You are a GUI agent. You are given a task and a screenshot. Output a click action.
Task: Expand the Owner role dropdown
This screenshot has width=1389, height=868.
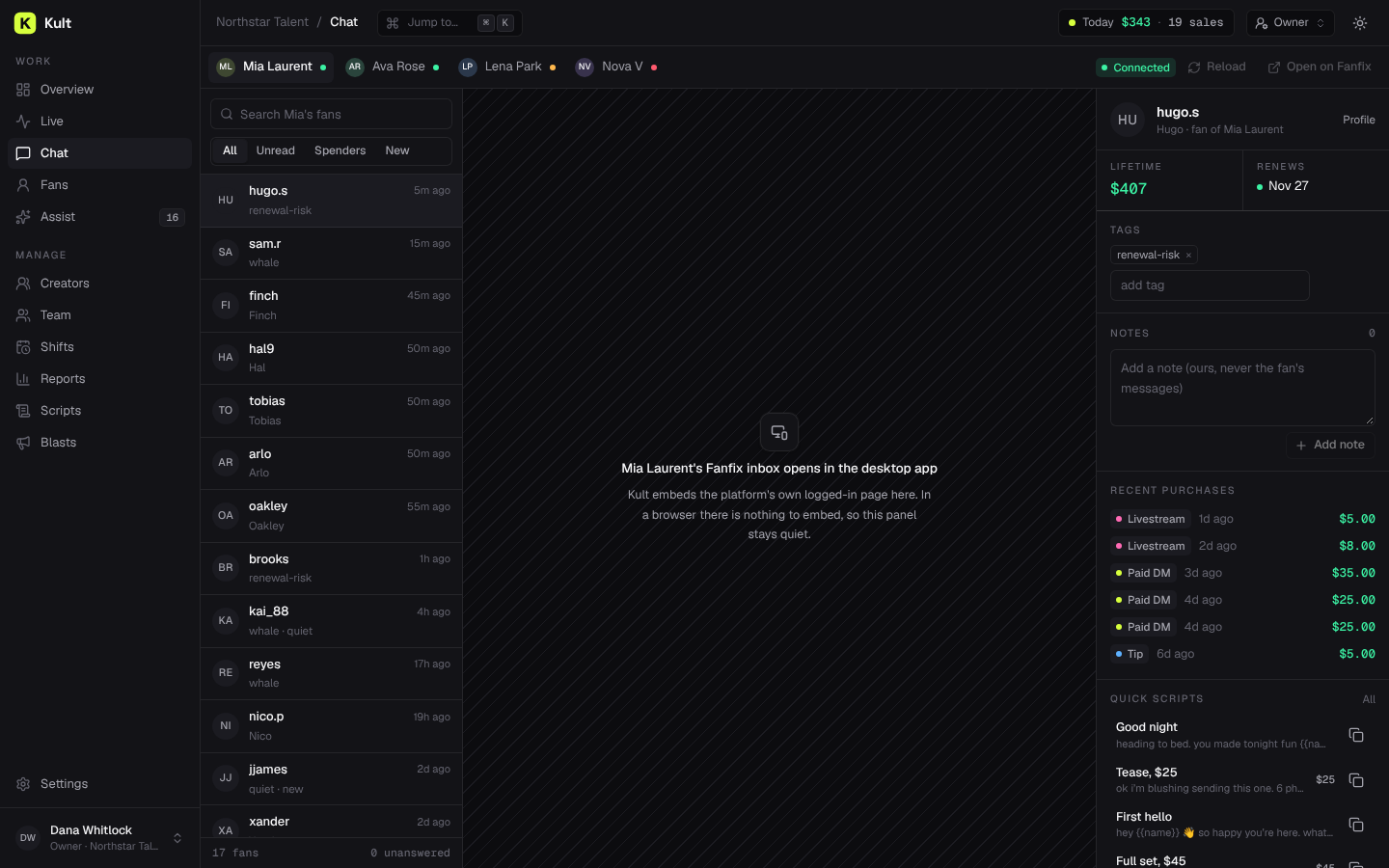[x=1291, y=23]
